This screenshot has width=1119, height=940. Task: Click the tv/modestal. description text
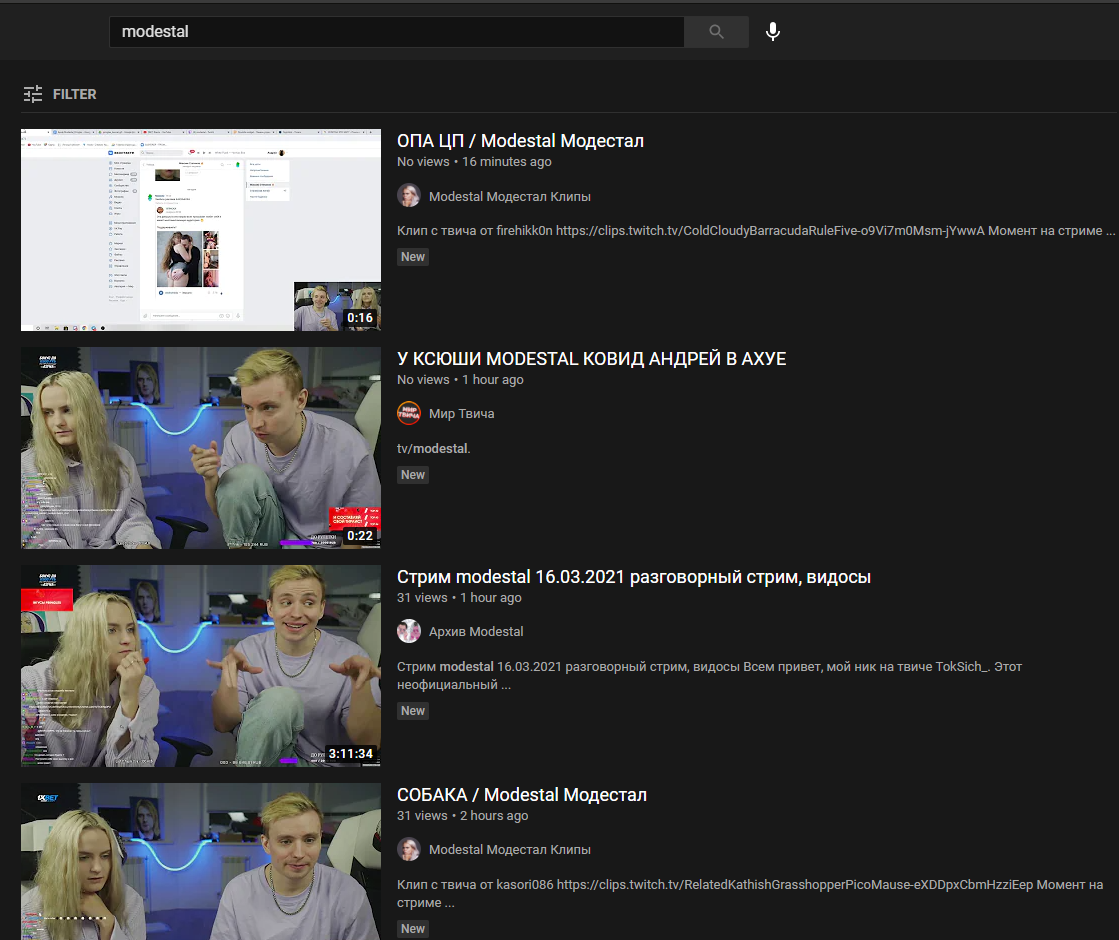pos(434,449)
